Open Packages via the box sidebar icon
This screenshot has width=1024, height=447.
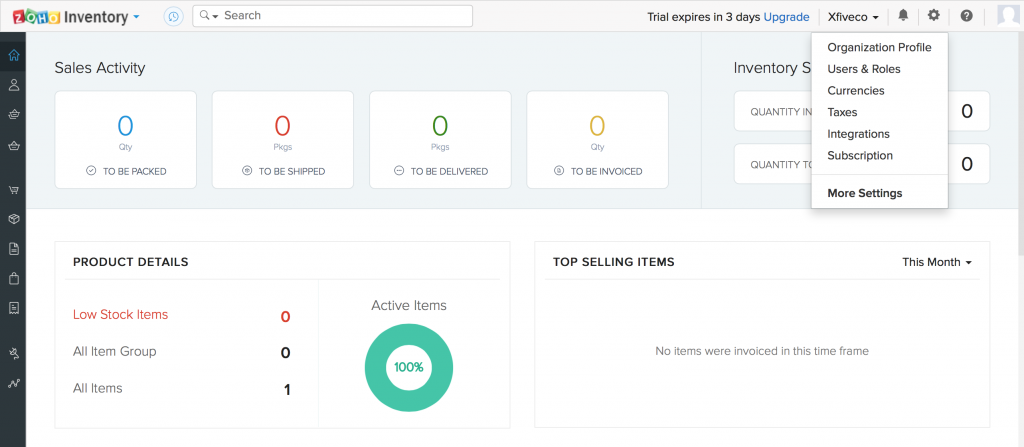(13, 219)
